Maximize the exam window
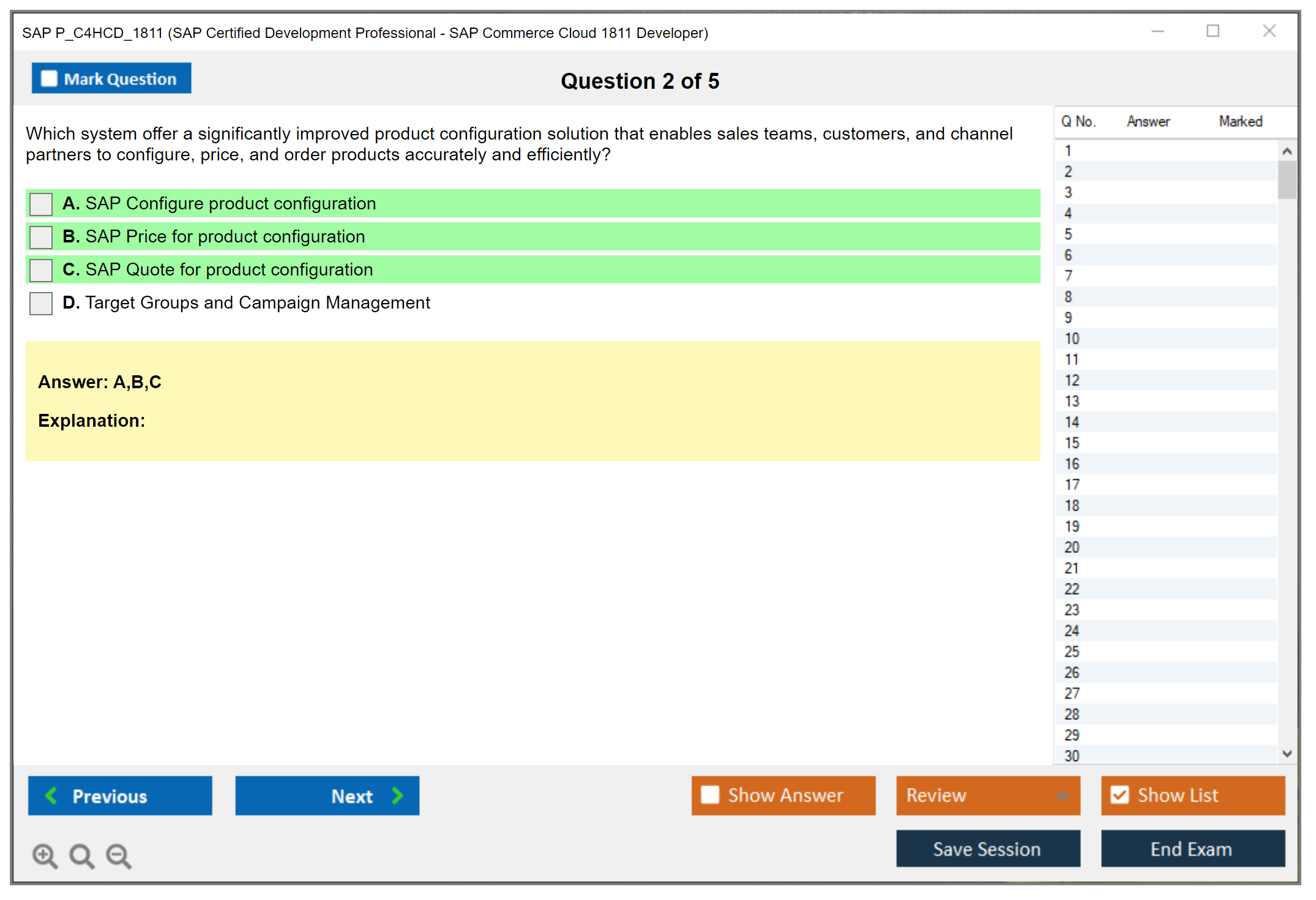This screenshot has width=1316, height=900. click(1213, 31)
